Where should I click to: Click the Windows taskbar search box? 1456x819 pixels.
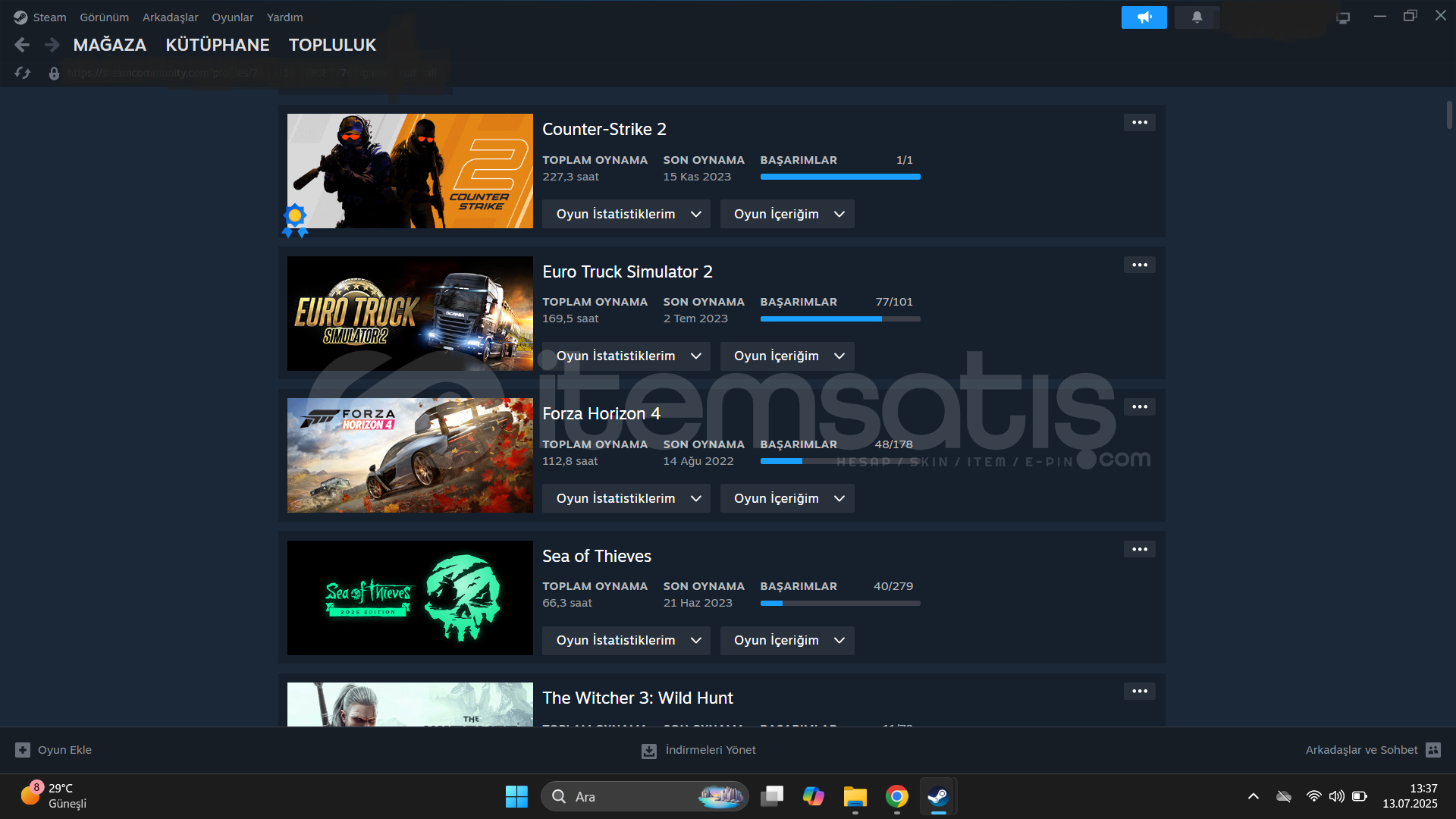point(645,796)
